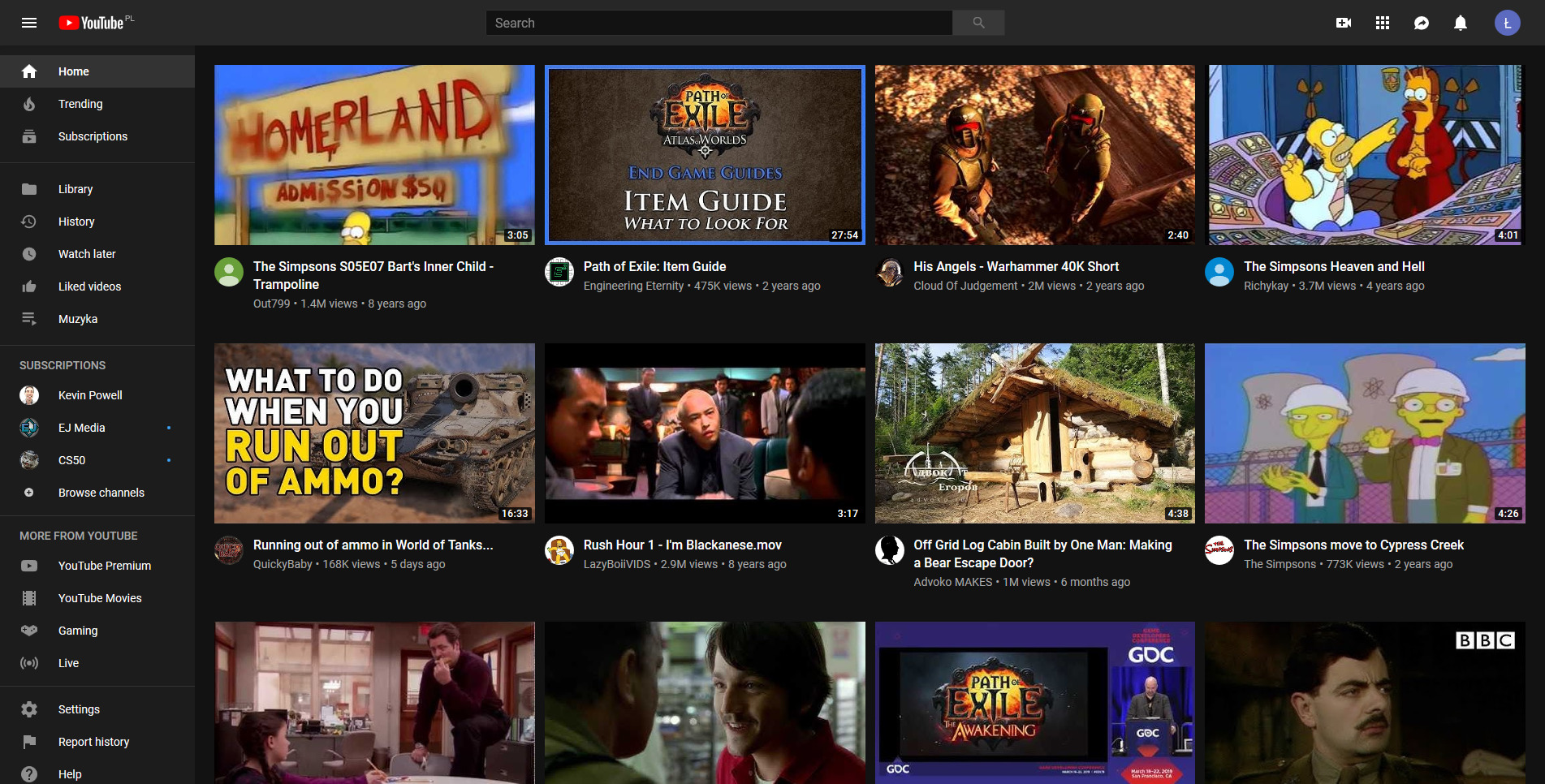Open The Simpsons Heaven and Hell thumbnail

tap(1365, 155)
